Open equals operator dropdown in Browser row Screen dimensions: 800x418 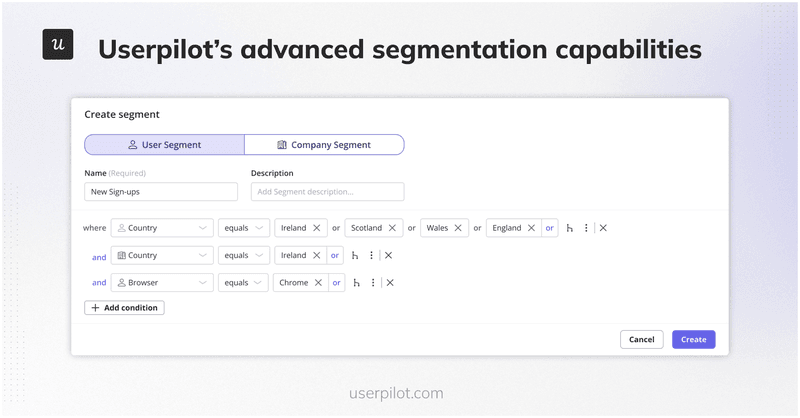(x=244, y=283)
